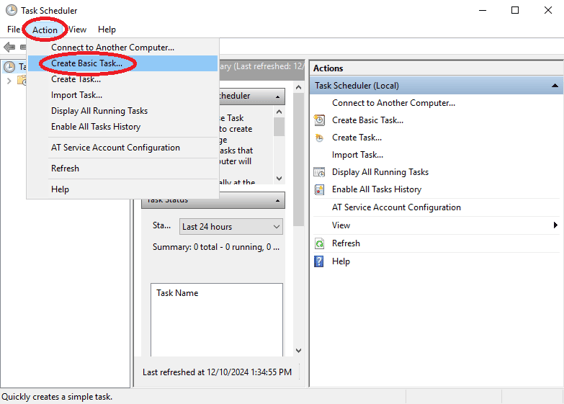Select the Task Scheduler clock icon in tree
This screenshot has width=564, height=404.
point(9,67)
